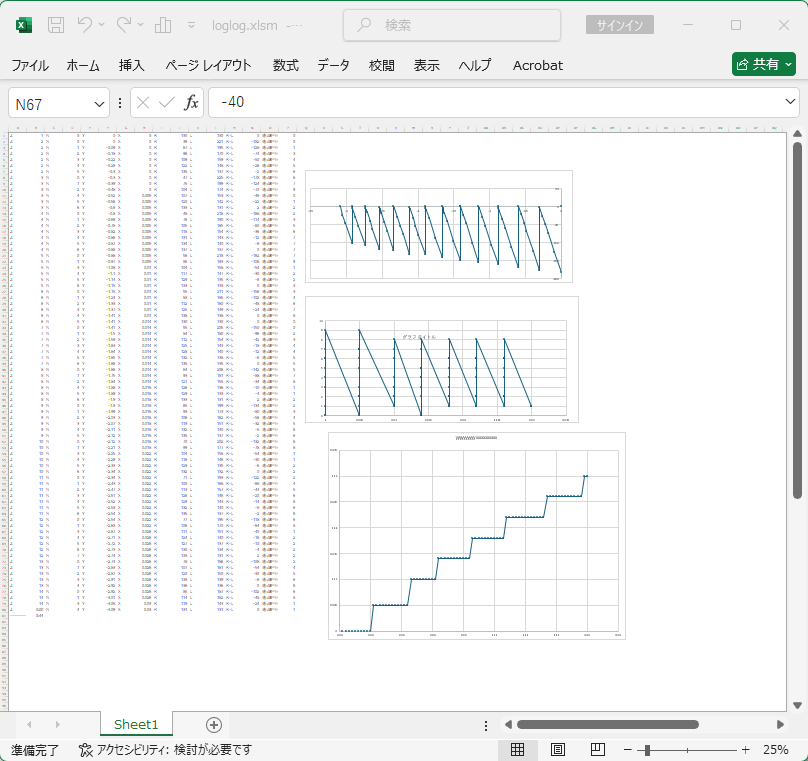Customize the Quick Access Toolbar dropdown
This screenshot has height=761, width=808.
(x=191, y=25)
